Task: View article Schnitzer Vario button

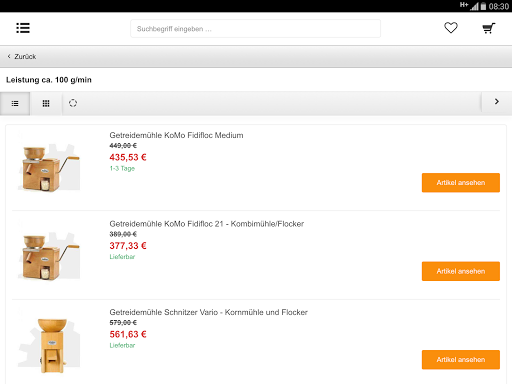Action: click(x=461, y=360)
